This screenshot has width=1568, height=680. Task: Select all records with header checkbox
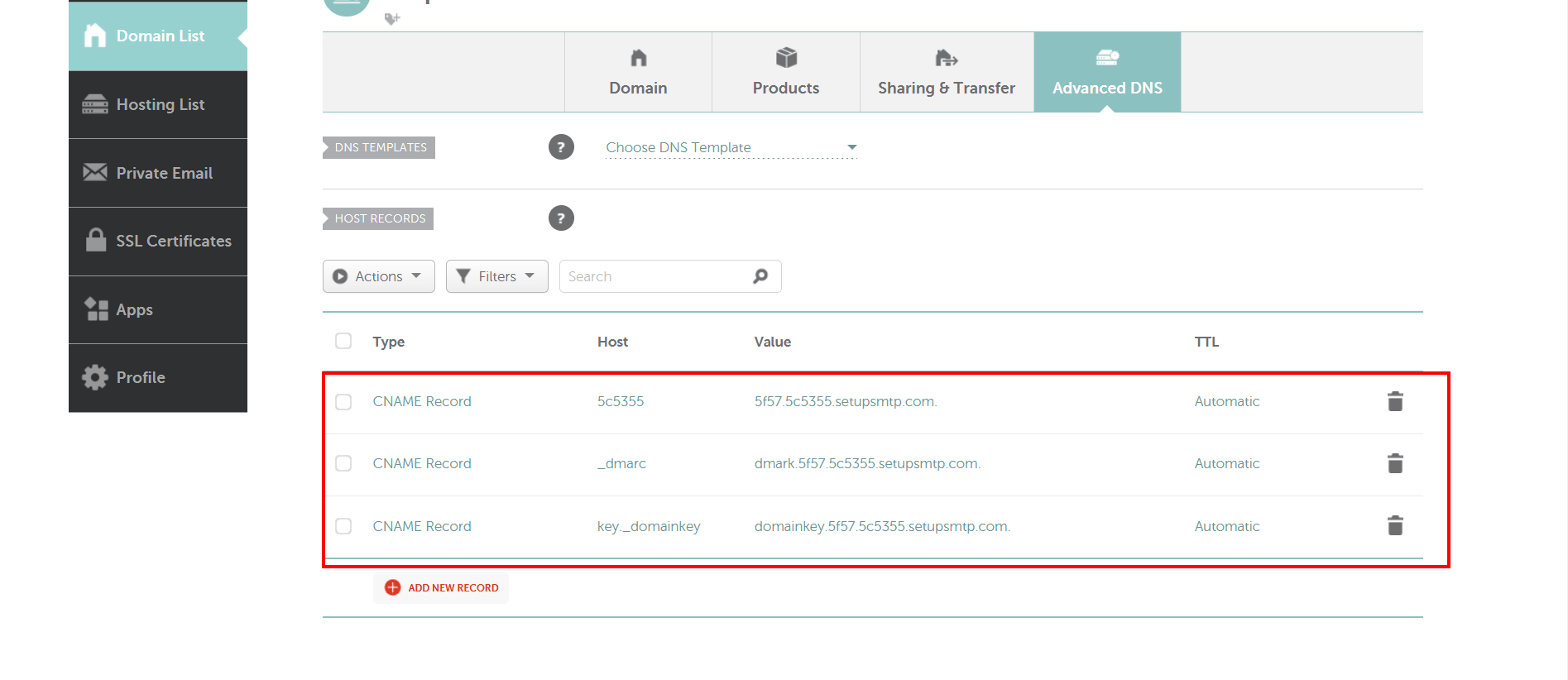[343, 341]
